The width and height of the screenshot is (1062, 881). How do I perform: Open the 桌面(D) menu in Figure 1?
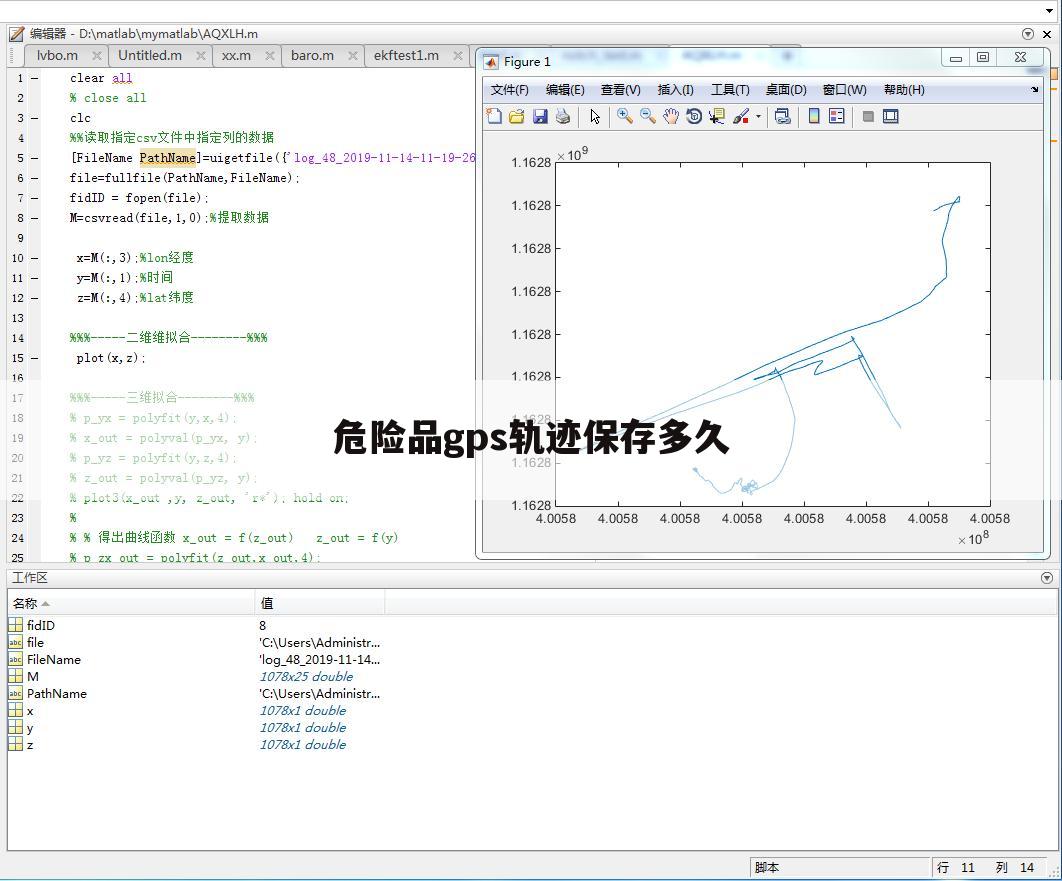(786, 90)
